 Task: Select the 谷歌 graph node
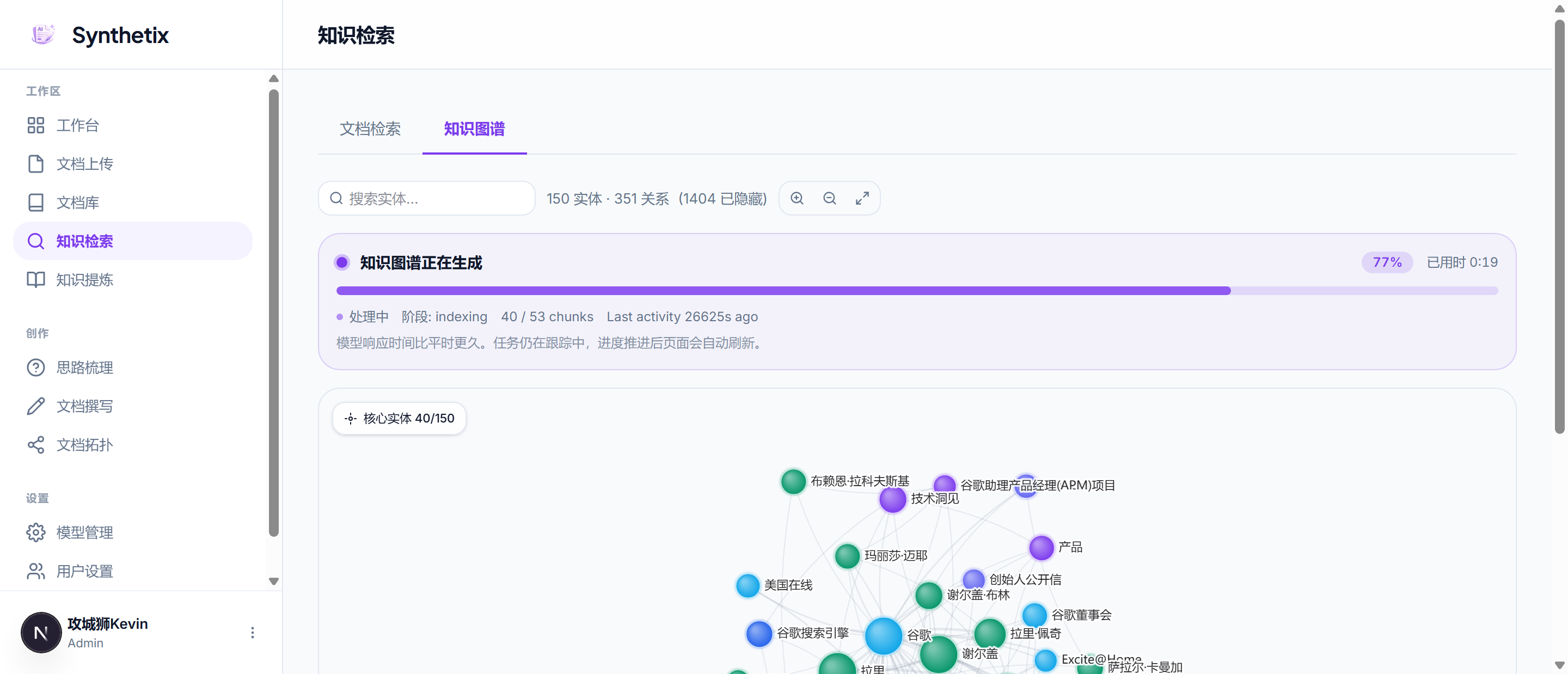pos(883,636)
